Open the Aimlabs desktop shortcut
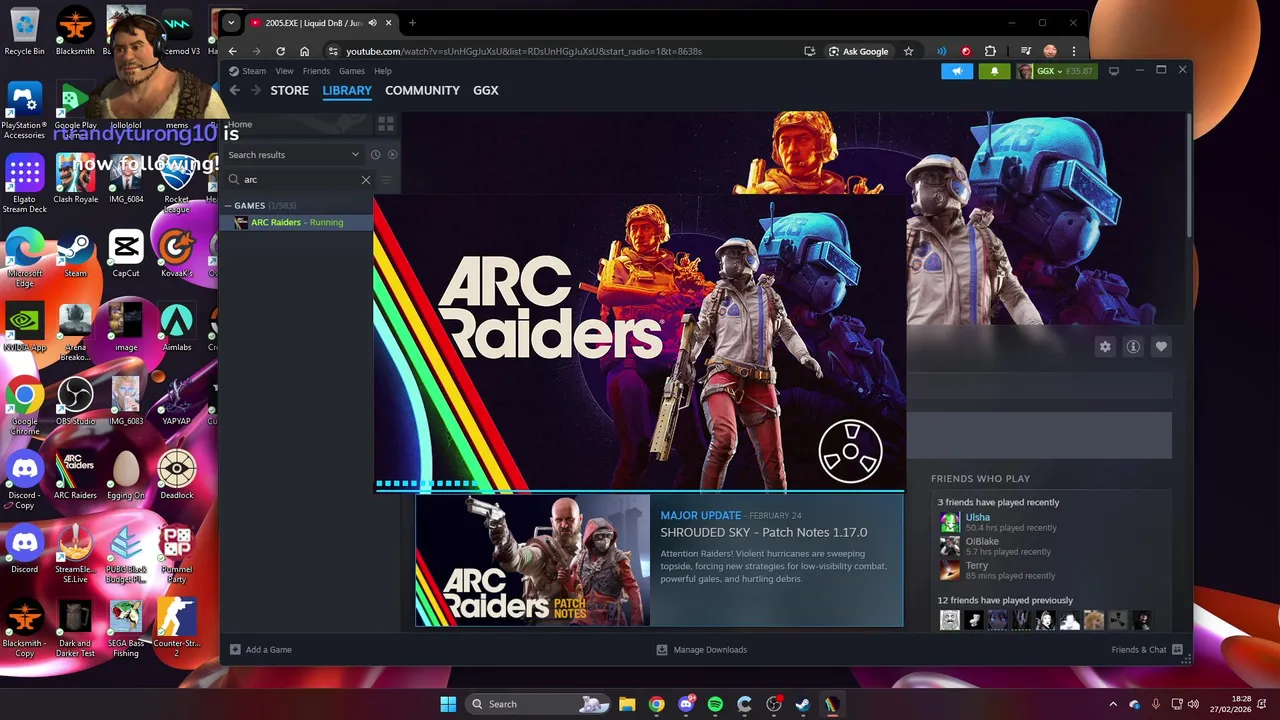 point(176,327)
